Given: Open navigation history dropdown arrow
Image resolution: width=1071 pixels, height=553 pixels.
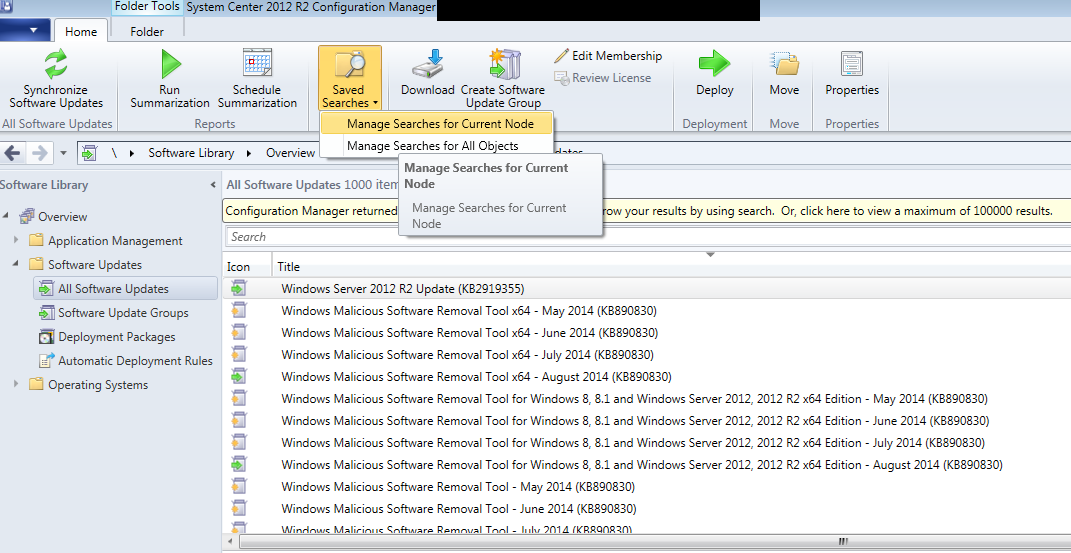Looking at the screenshot, I should tap(64, 154).
